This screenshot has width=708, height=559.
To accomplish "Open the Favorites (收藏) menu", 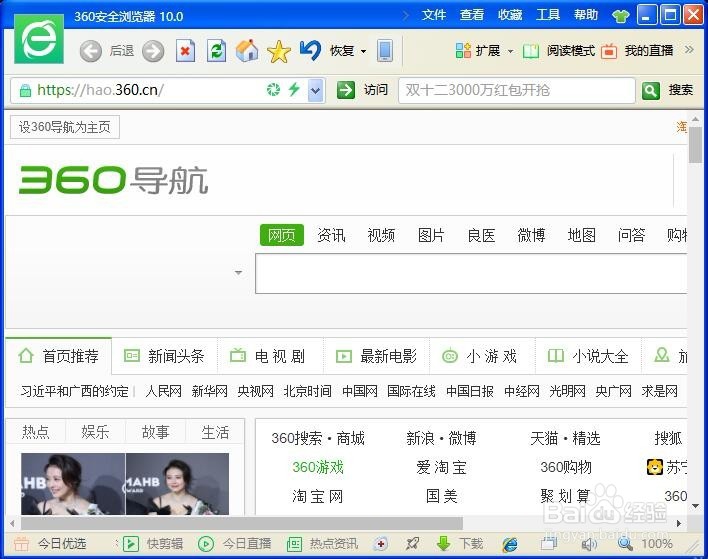I will 510,15.
